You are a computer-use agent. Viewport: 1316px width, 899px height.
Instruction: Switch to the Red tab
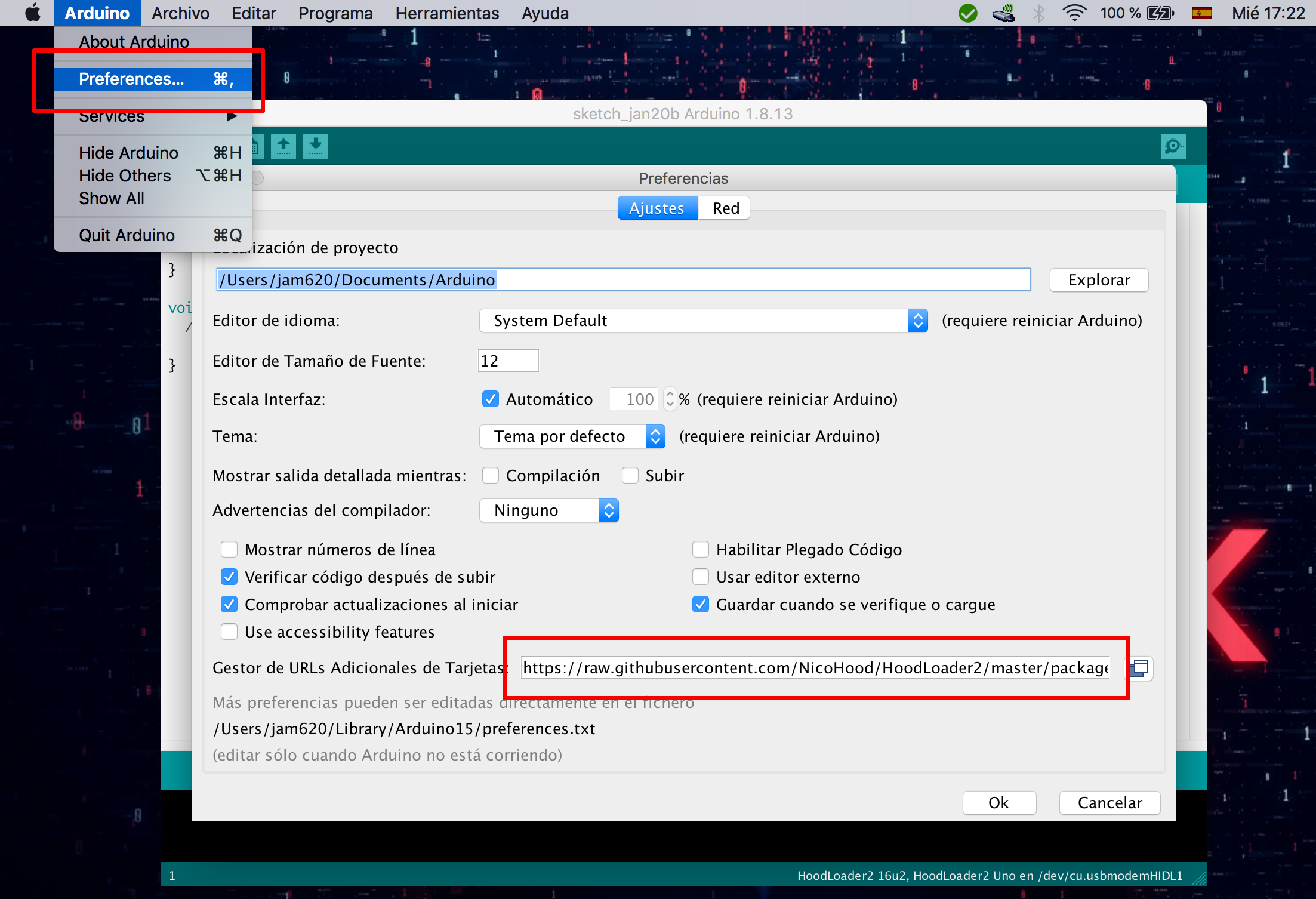click(725, 208)
